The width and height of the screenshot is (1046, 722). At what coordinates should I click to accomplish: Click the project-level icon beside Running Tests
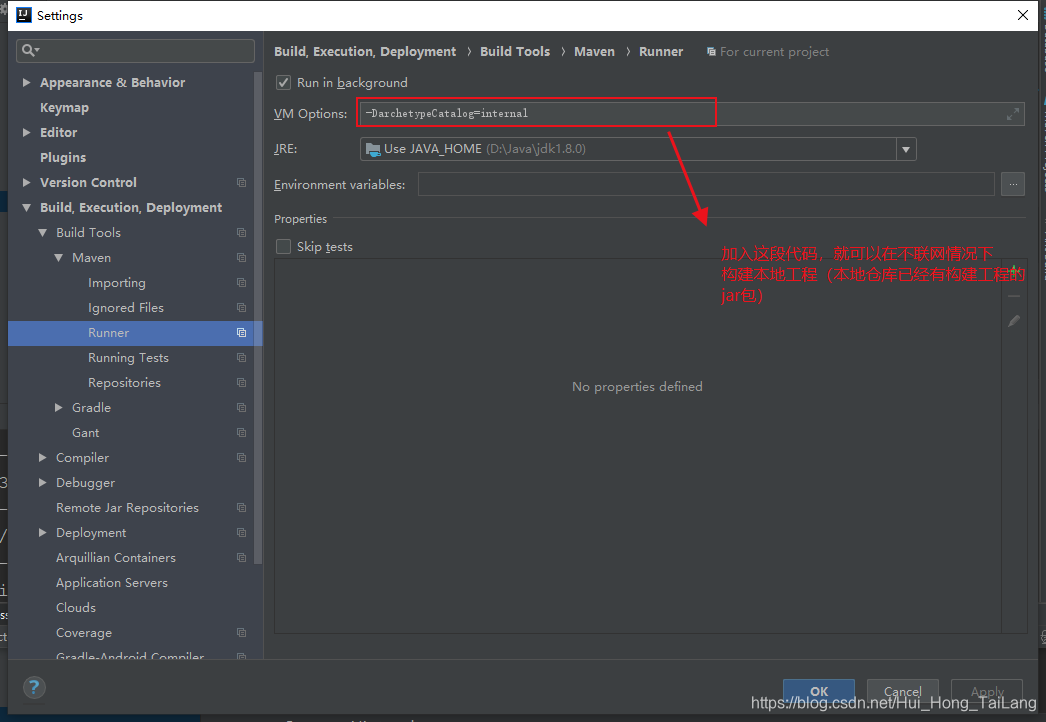[x=241, y=358]
